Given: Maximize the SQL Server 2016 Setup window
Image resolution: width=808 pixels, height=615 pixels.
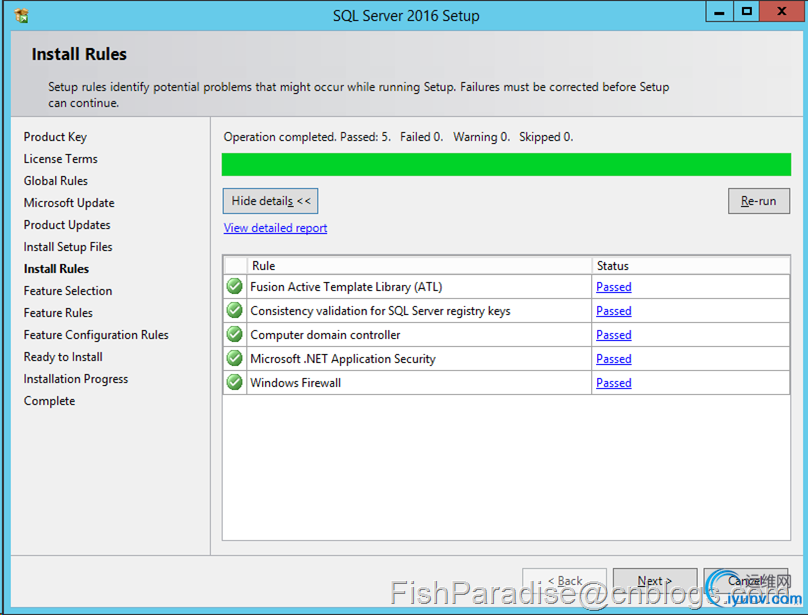Looking at the screenshot, I should [x=746, y=11].
